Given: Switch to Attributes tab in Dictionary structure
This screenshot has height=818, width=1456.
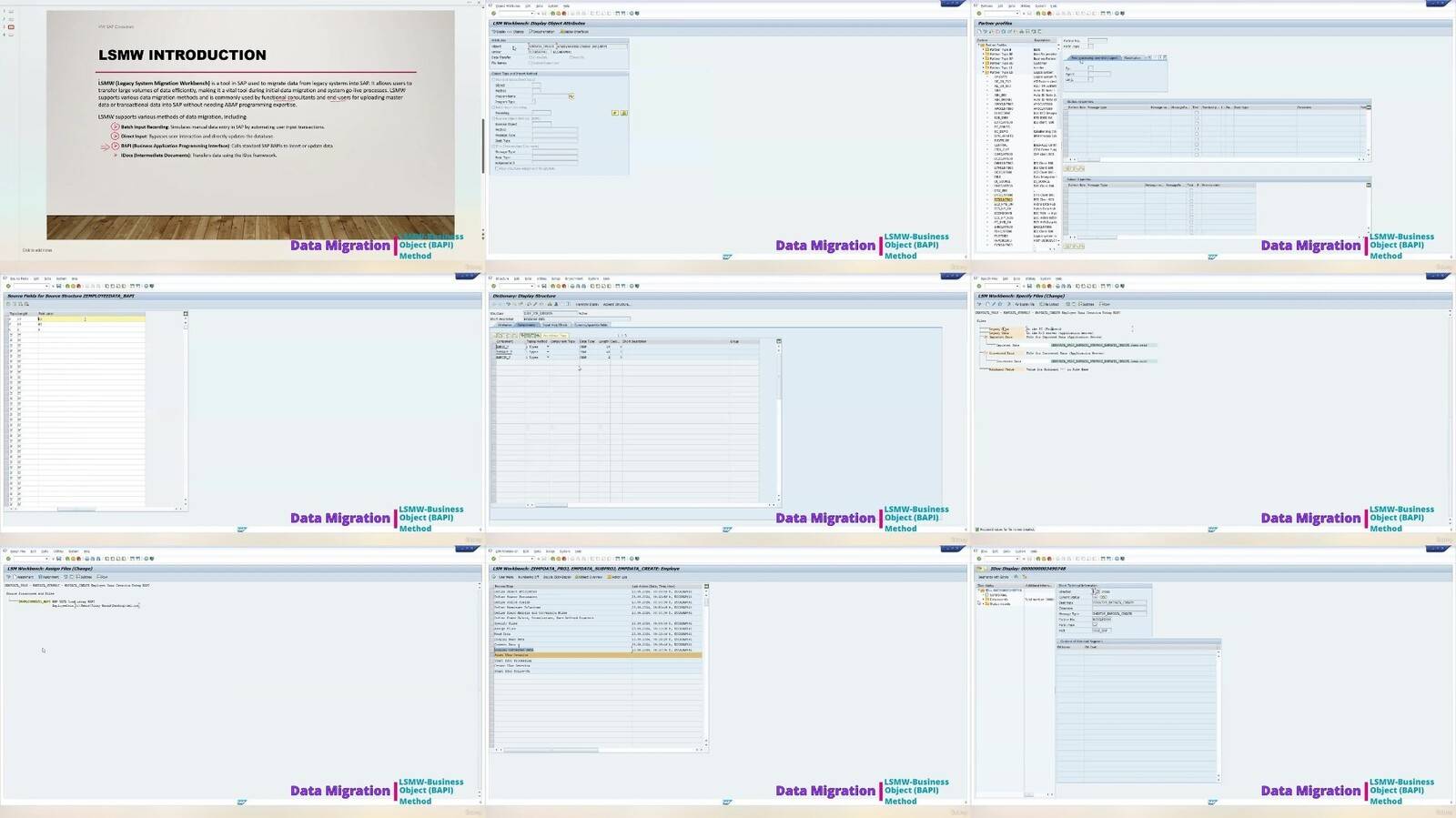Looking at the screenshot, I should click(505, 325).
